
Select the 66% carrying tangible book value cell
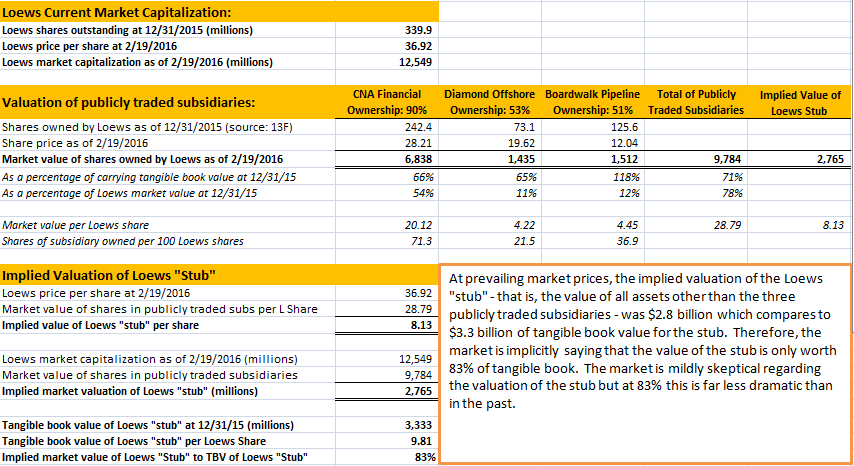pos(423,177)
